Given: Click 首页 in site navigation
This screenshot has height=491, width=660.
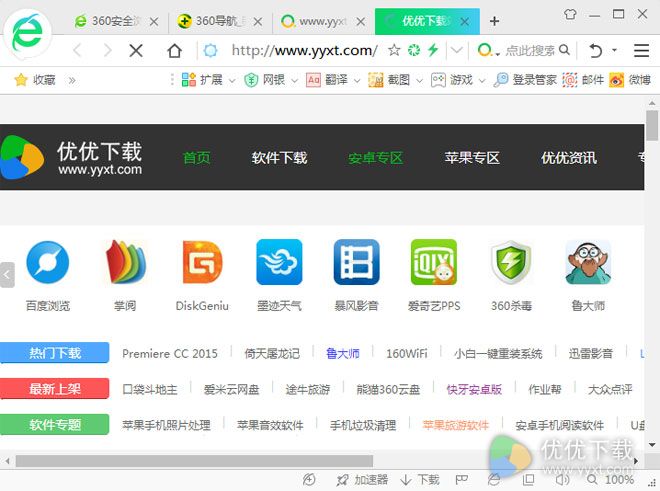Looking at the screenshot, I should click(197, 158).
